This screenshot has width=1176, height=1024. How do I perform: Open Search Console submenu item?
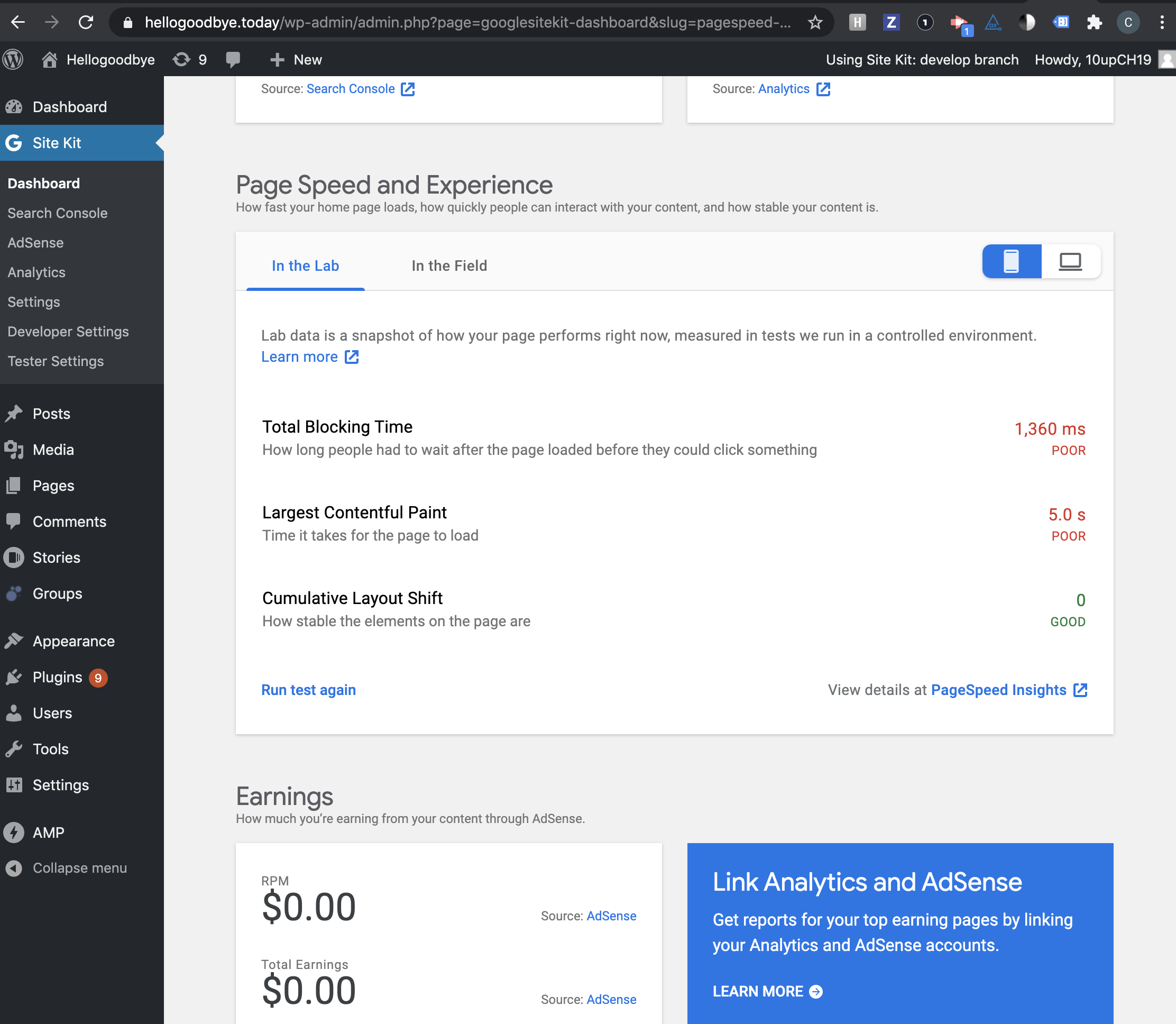click(x=57, y=213)
